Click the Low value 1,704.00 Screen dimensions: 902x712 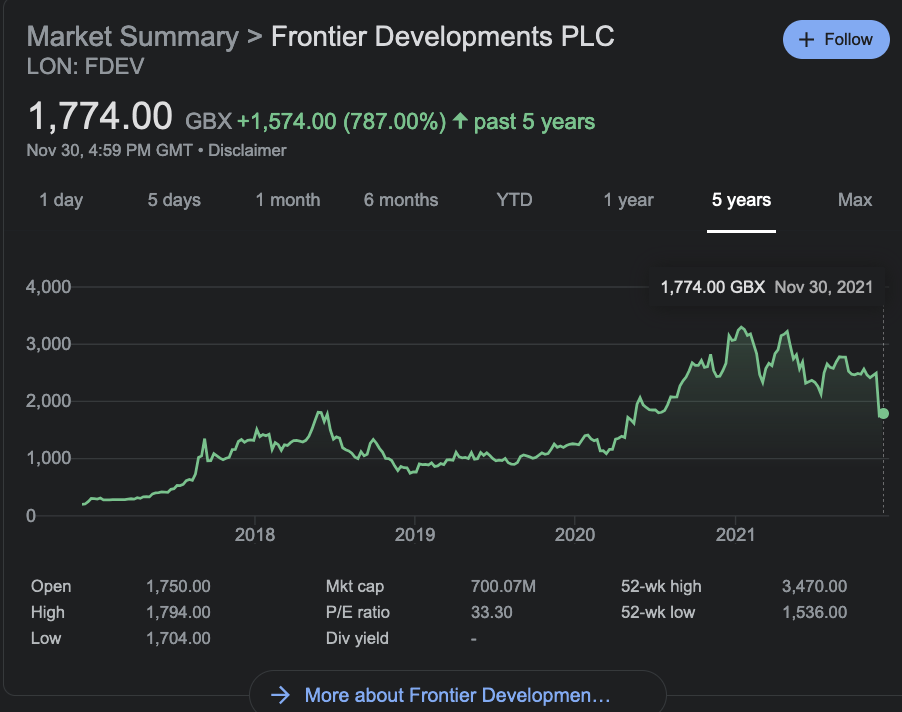(x=178, y=638)
